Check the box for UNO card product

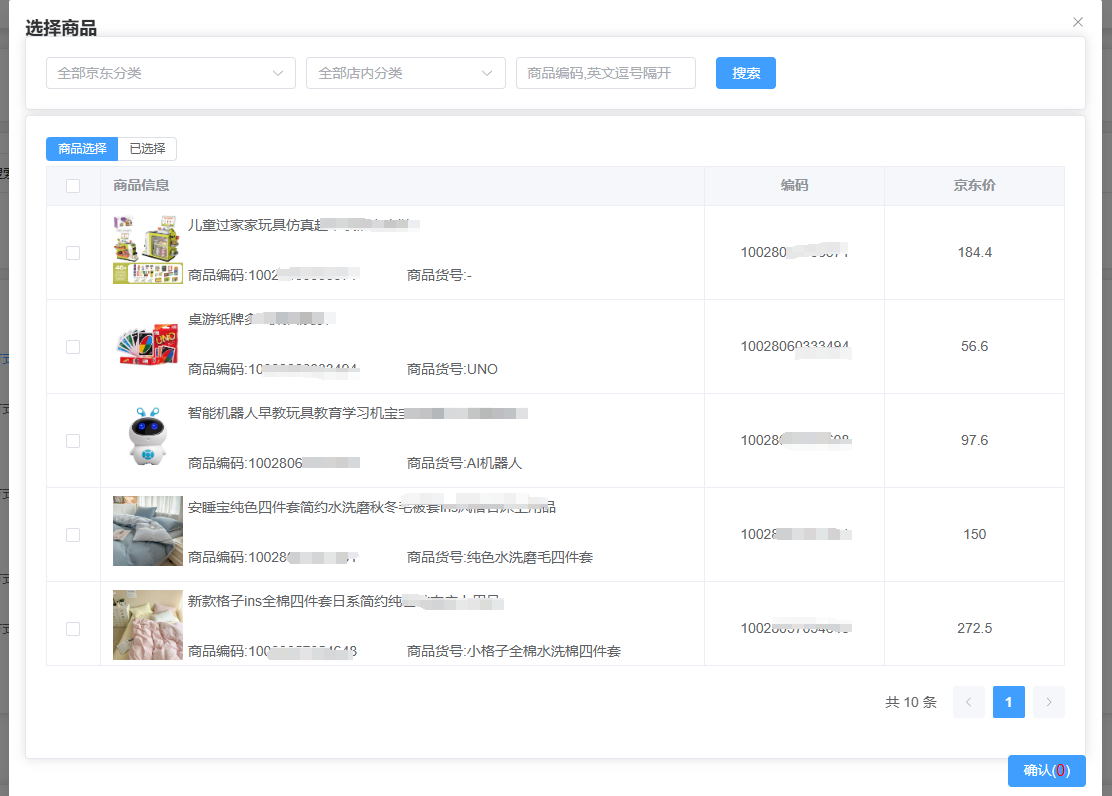(x=73, y=347)
